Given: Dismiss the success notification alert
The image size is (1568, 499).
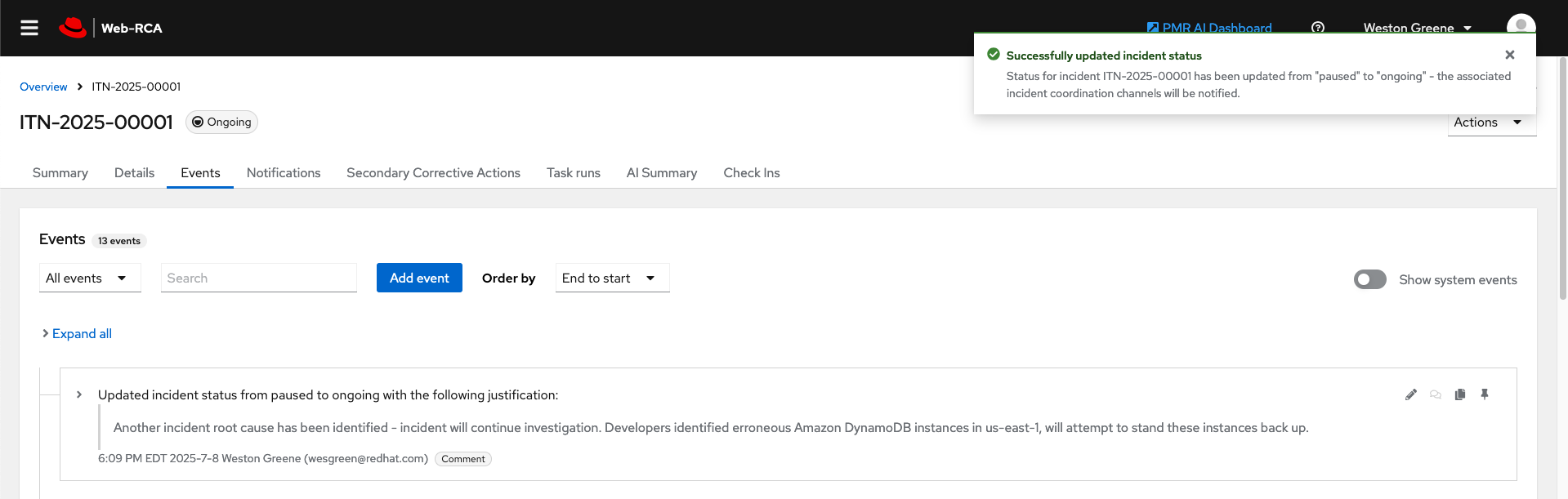Looking at the screenshot, I should (x=1510, y=55).
